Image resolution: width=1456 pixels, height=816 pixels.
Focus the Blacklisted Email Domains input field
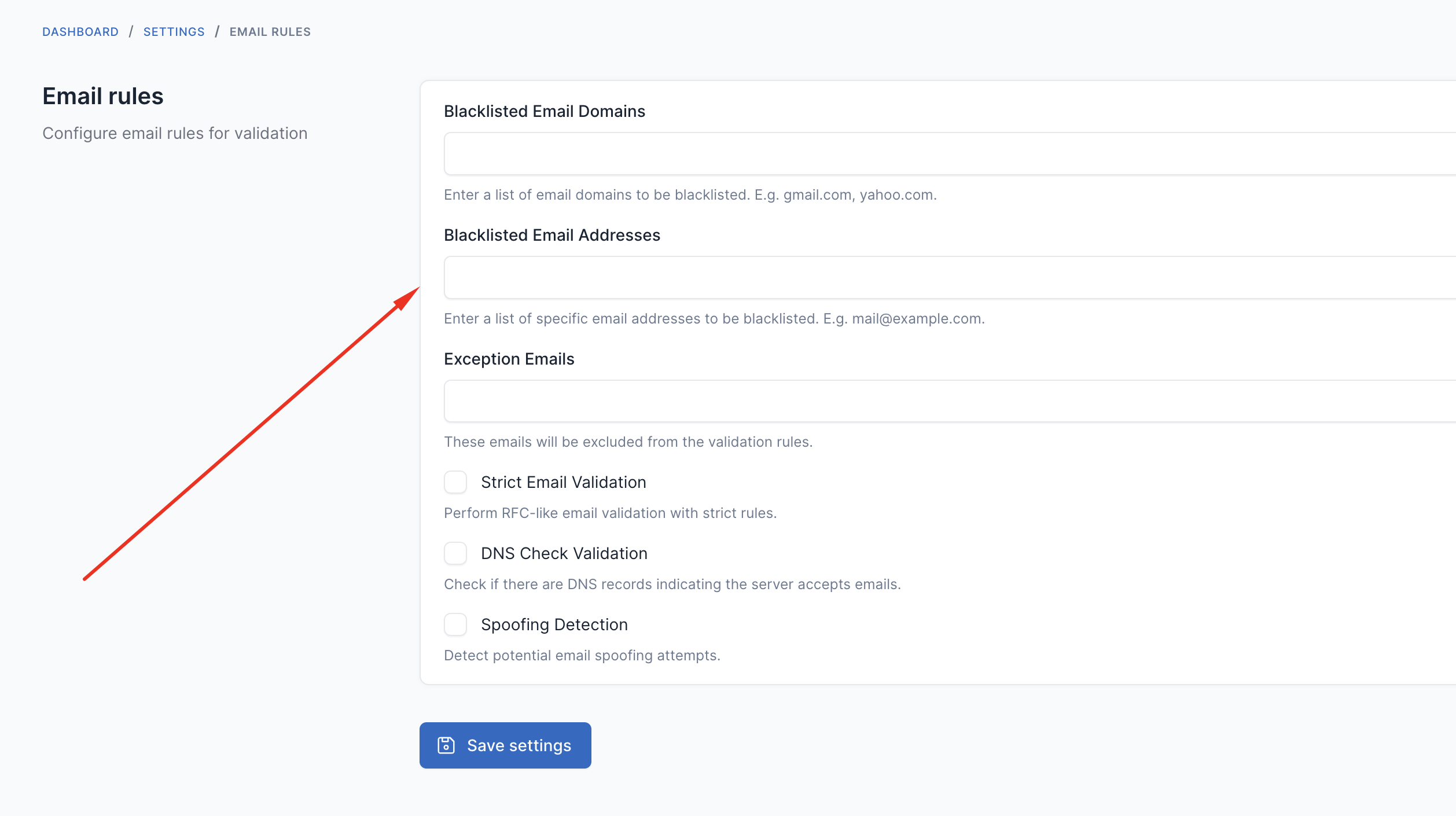949,154
